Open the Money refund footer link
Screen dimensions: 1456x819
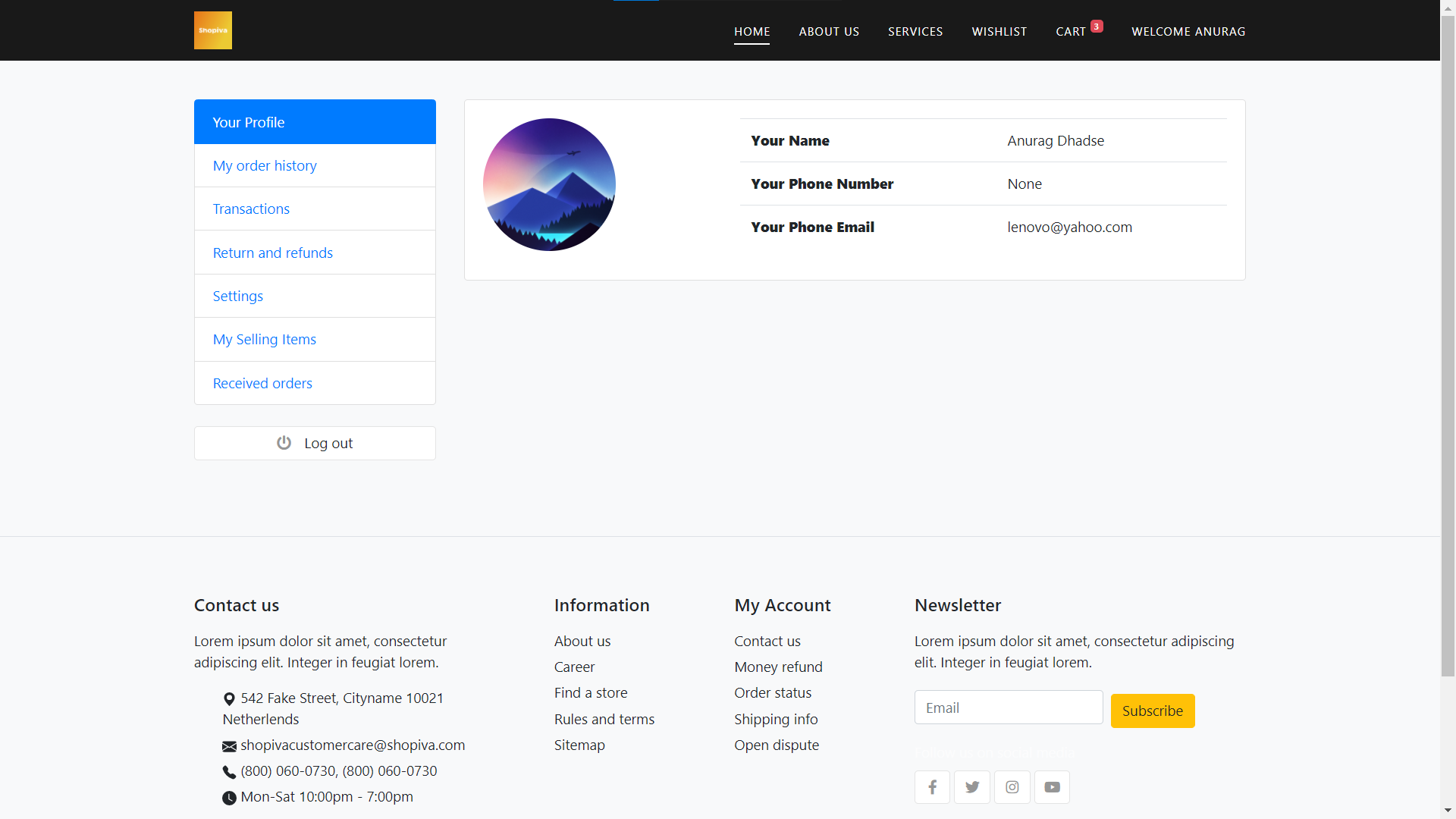(x=778, y=667)
